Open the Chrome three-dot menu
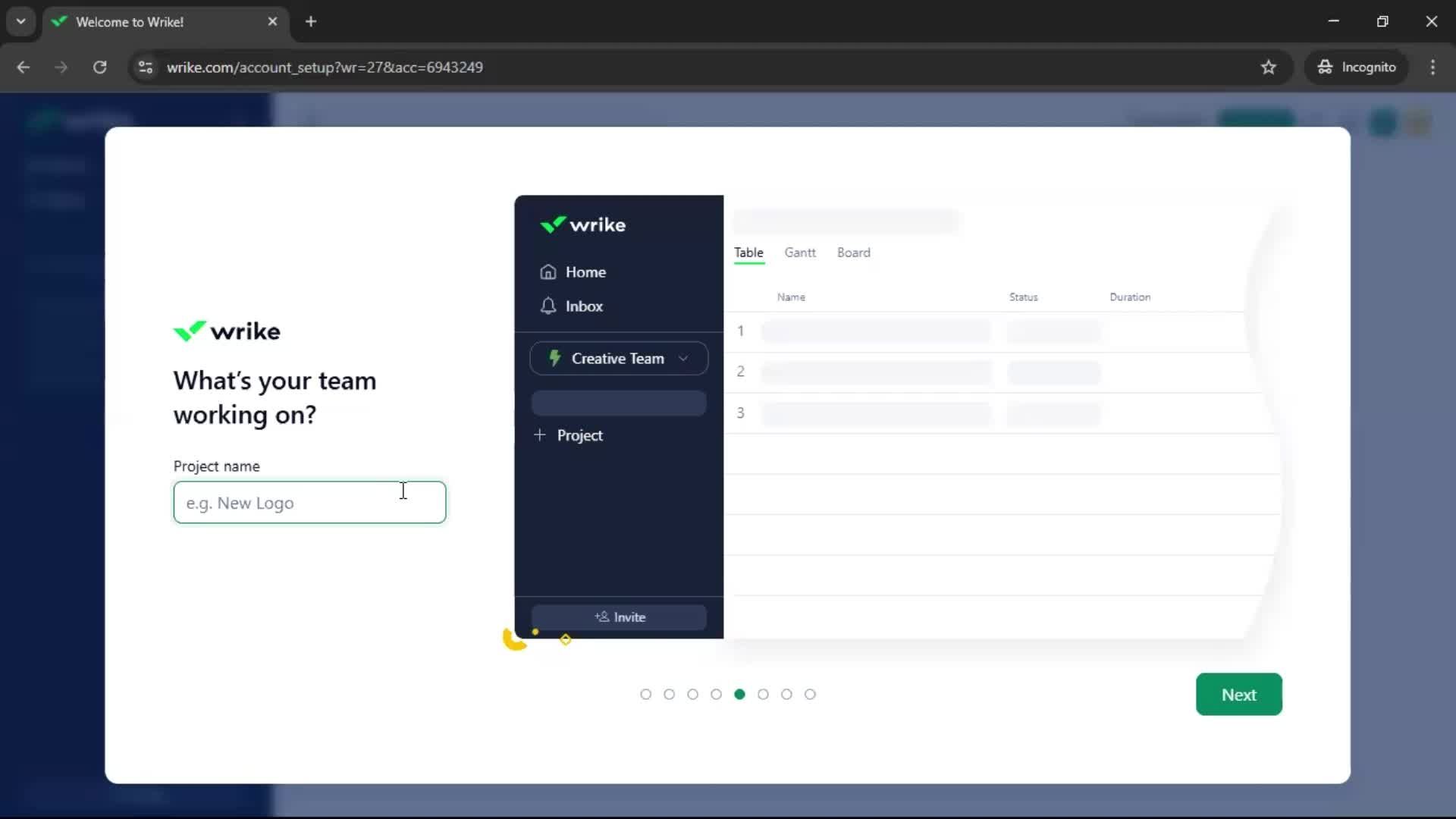The width and height of the screenshot is (1456, 819). 1432,67
